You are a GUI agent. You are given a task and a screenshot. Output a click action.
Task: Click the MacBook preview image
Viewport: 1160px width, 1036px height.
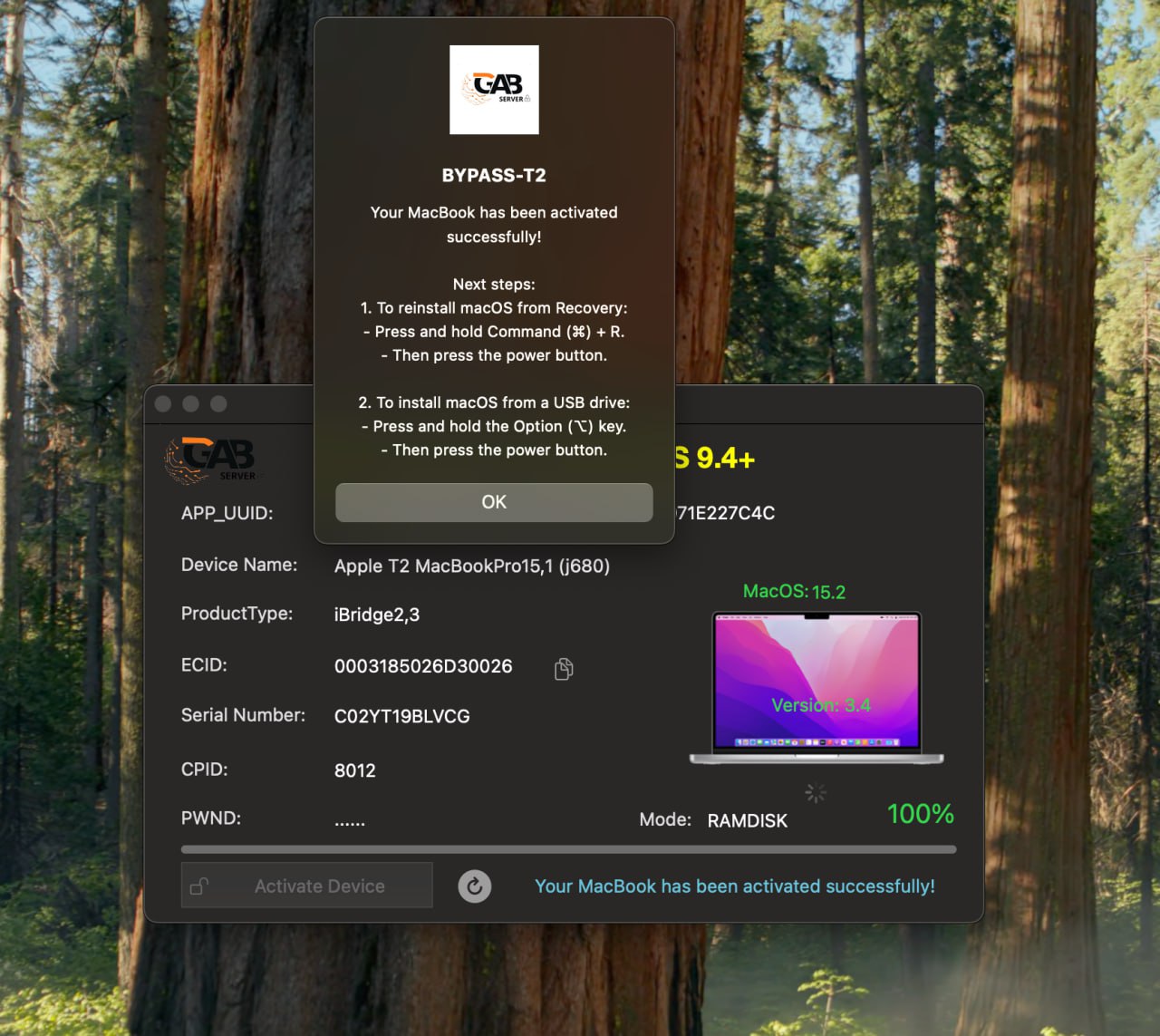tap(817, 686)
